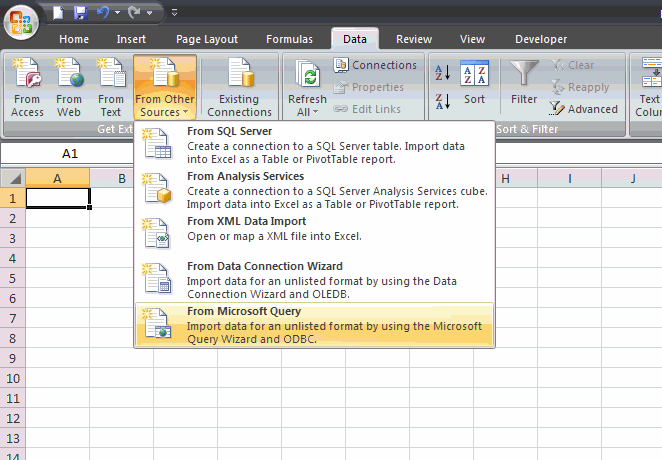Customize the Quick Access Toolbar dropdown
Image resolution: width=662 pixels, height=460 pixels.
point(174,13)
